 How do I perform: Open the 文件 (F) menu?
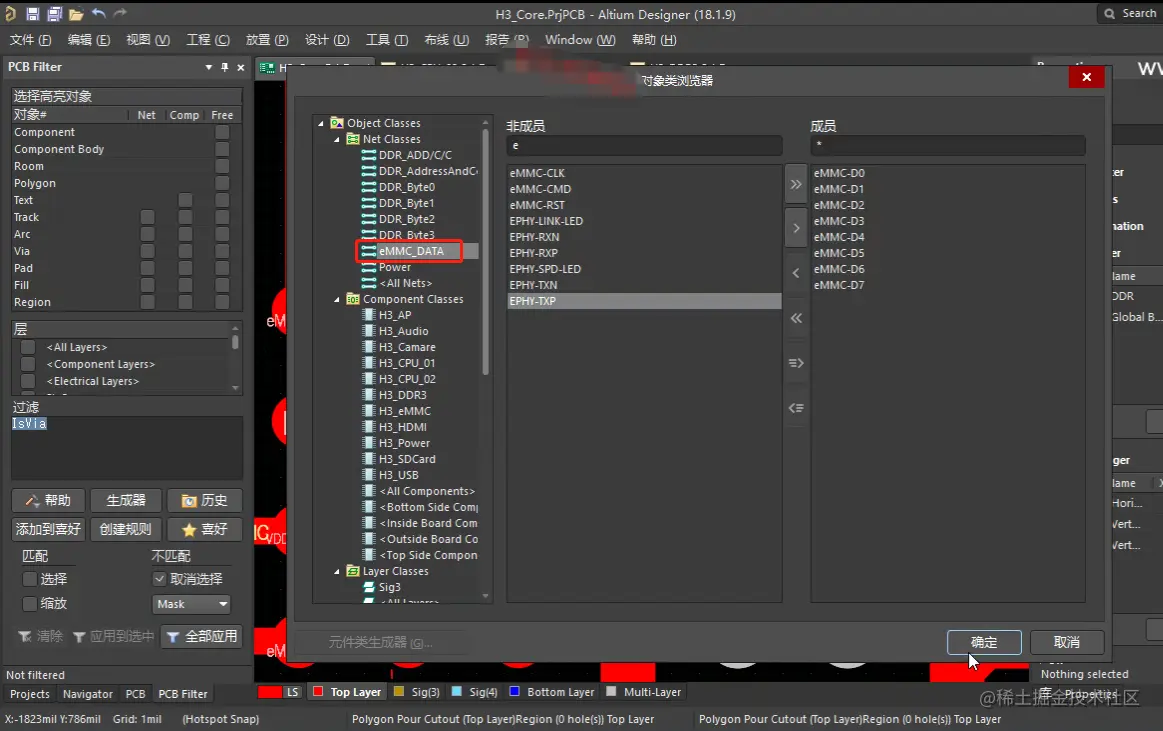(x=30, y=40)
